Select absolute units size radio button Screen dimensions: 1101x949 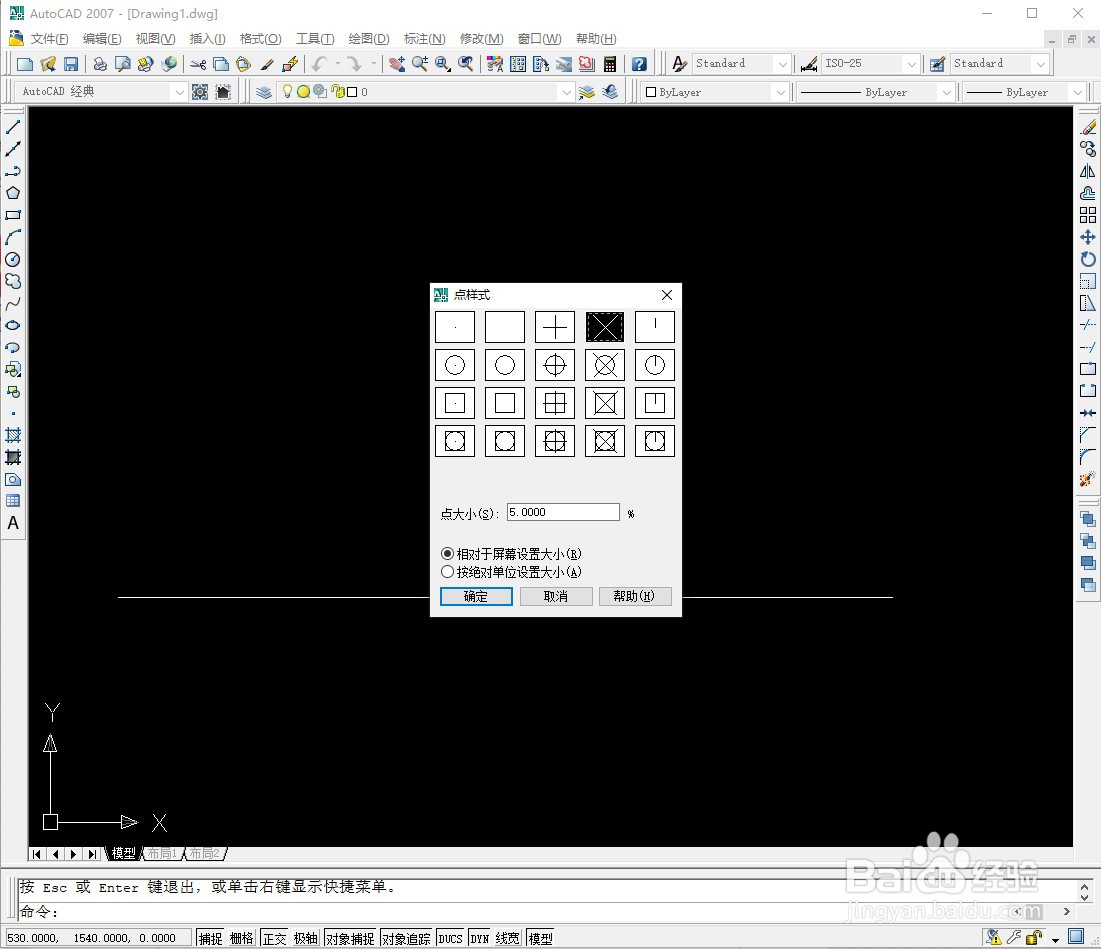click(x=447, y=572)
